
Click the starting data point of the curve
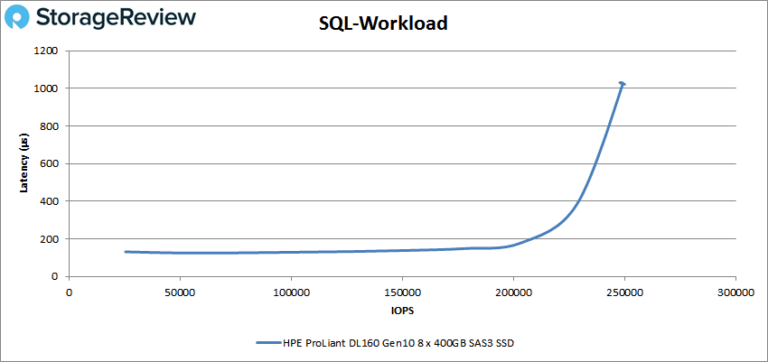point(126,252)
